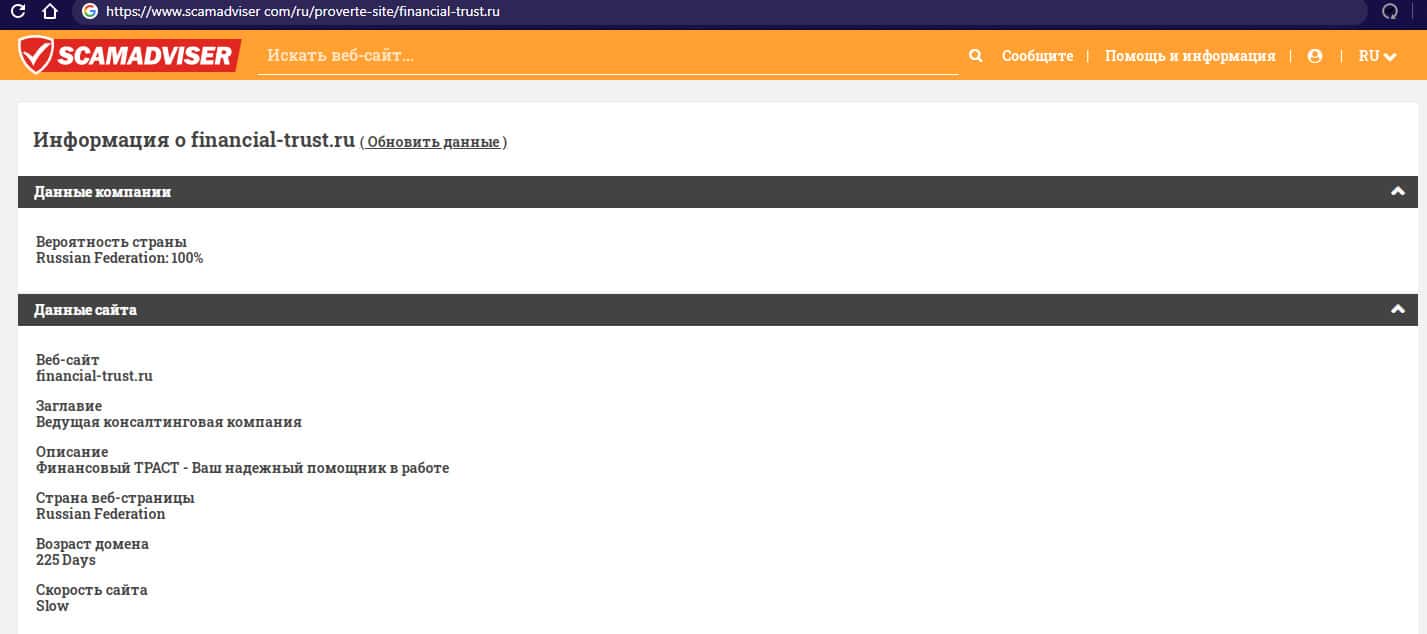Collapse the 'Данные компании' section arrow
This screenshot has width=1427, height=634.
[x=1398, y=192]
